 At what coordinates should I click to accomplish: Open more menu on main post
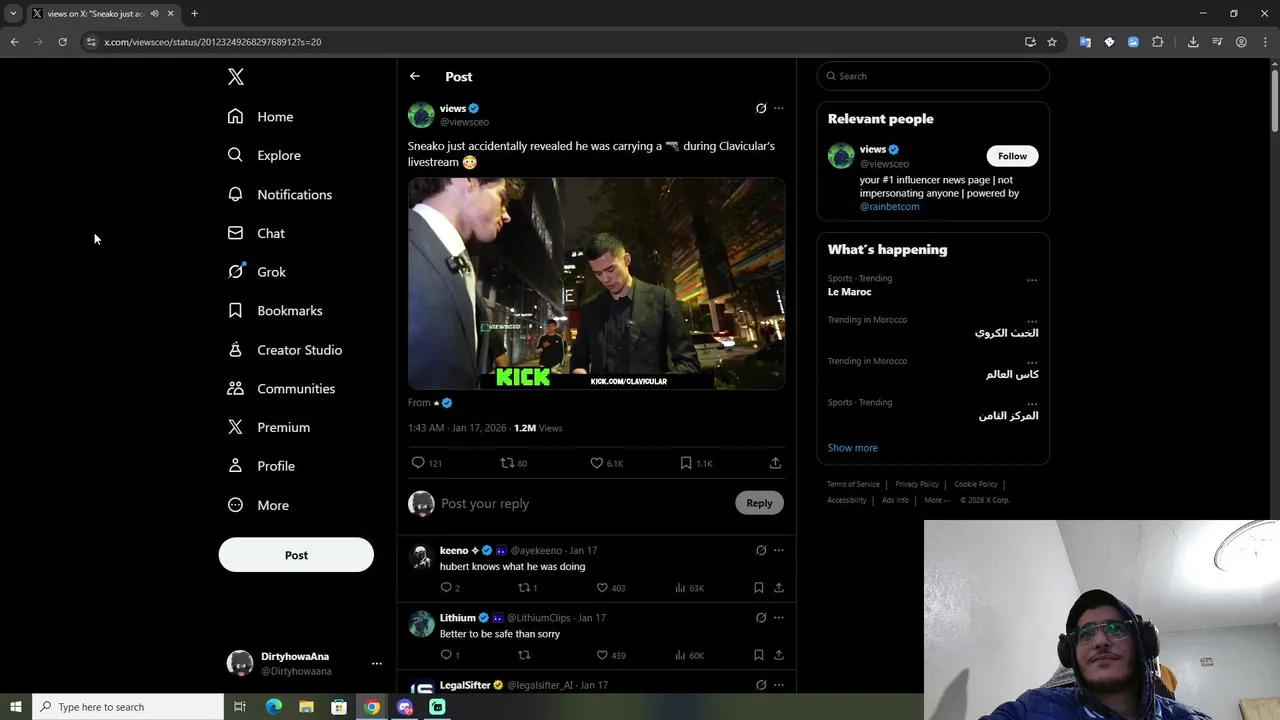(779, 108)
